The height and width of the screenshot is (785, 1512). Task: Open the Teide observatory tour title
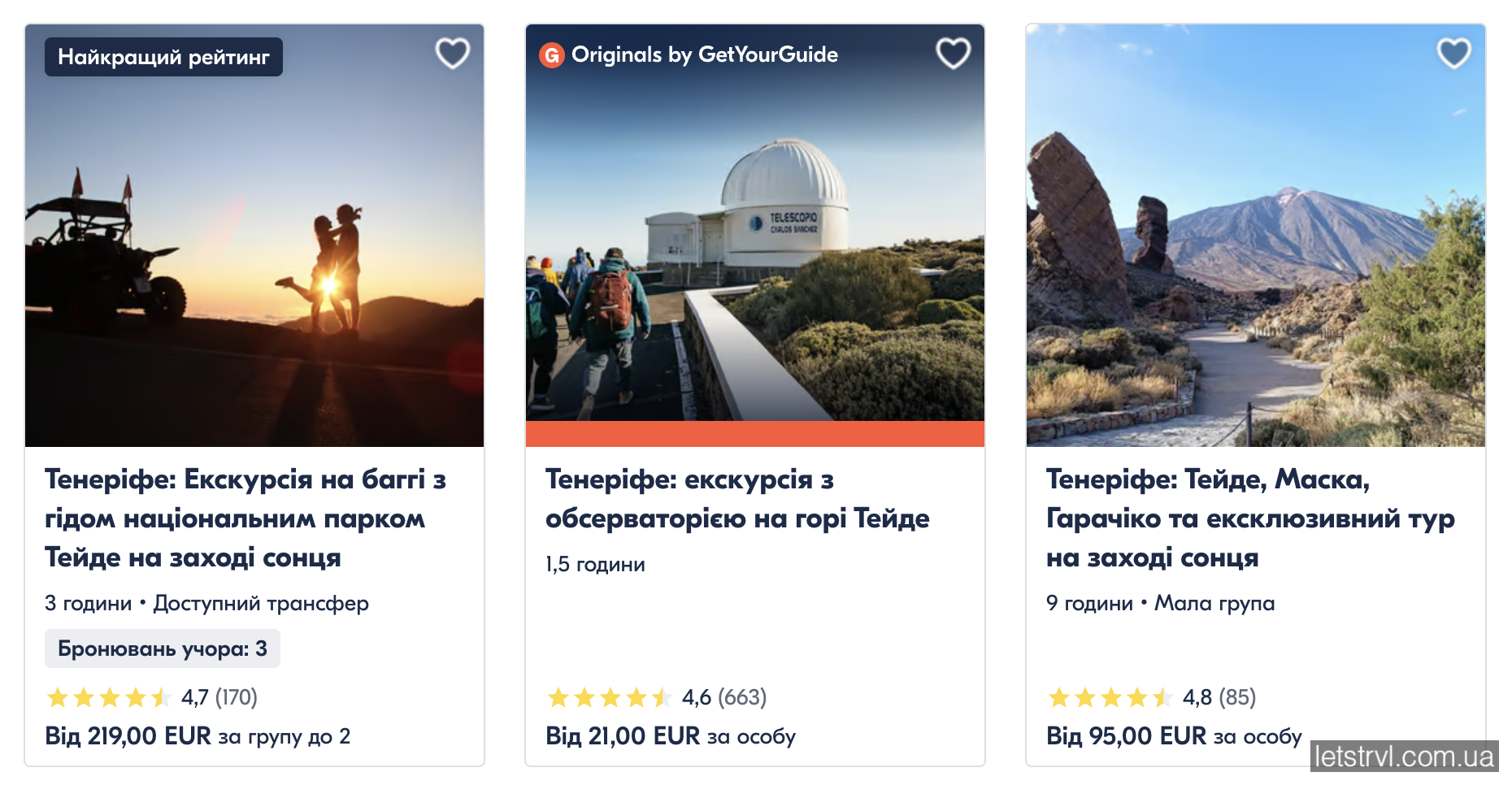[x=736, y=498]
